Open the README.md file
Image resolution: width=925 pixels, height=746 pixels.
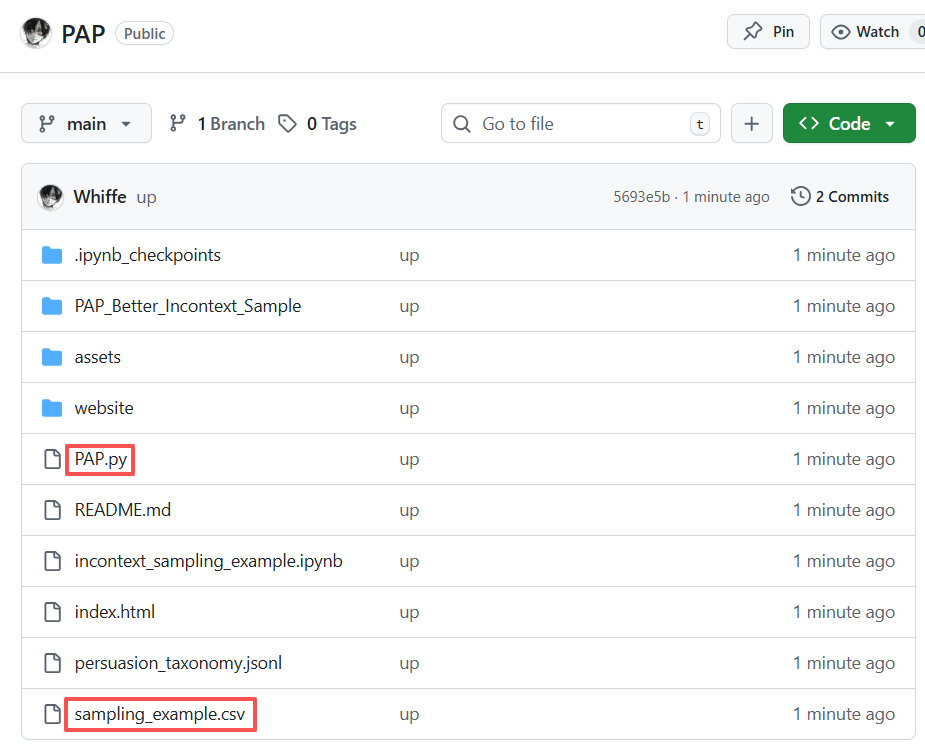[123, 510]
